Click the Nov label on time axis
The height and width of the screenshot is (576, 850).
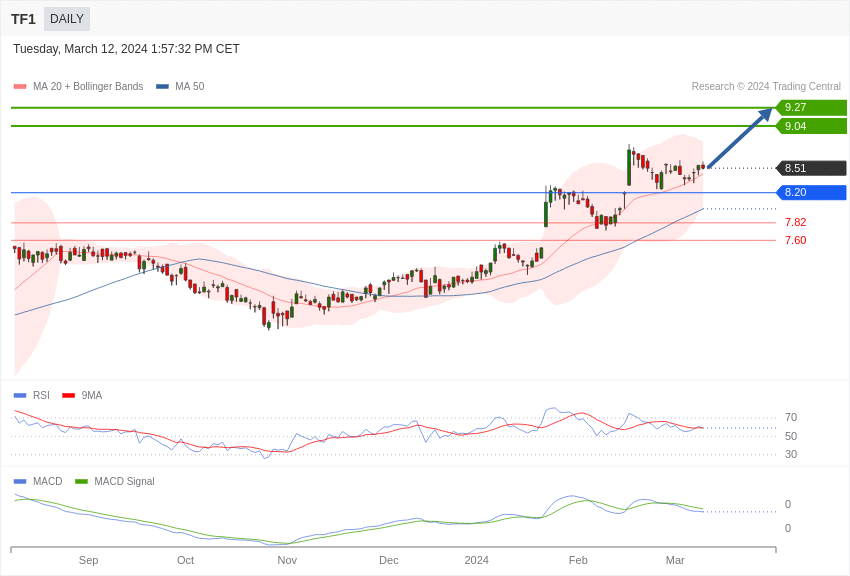click(x=287, y=560)
